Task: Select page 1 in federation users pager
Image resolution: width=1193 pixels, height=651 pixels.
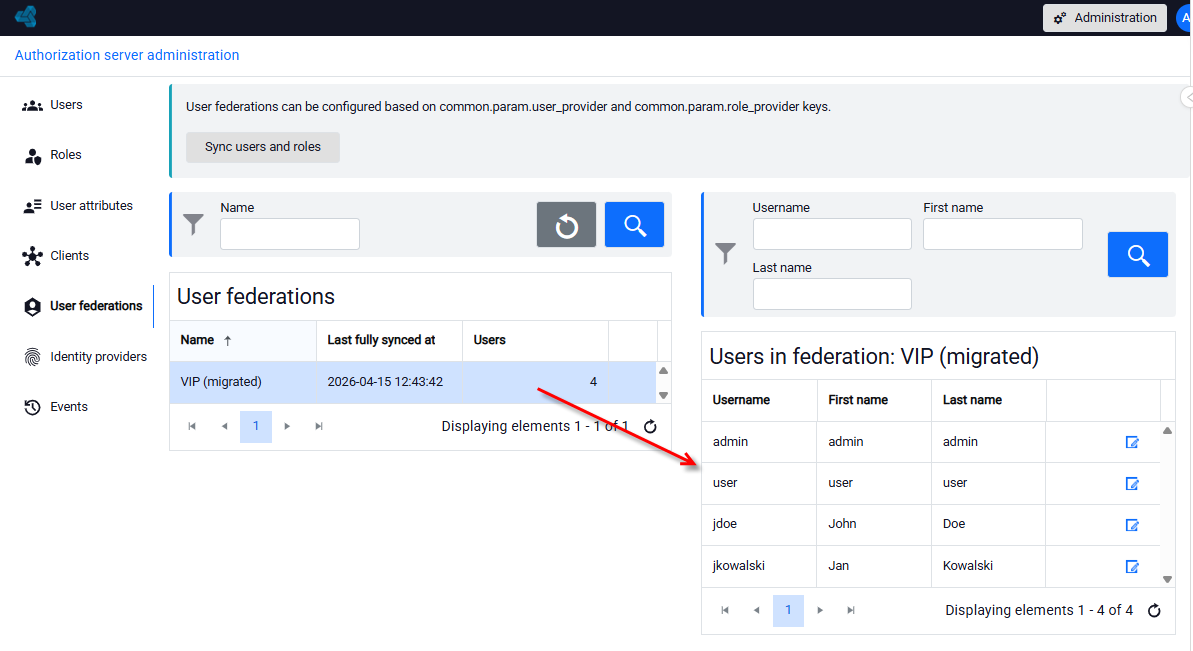Action: (788, 611)
